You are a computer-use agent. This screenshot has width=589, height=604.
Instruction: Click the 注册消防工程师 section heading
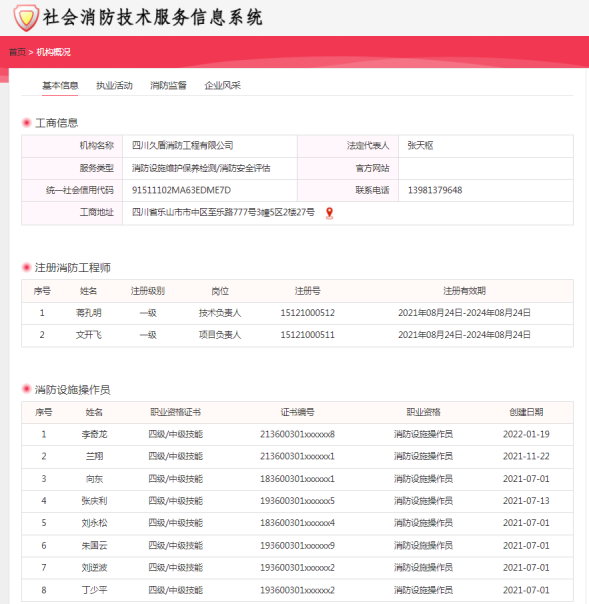(72, 268)
